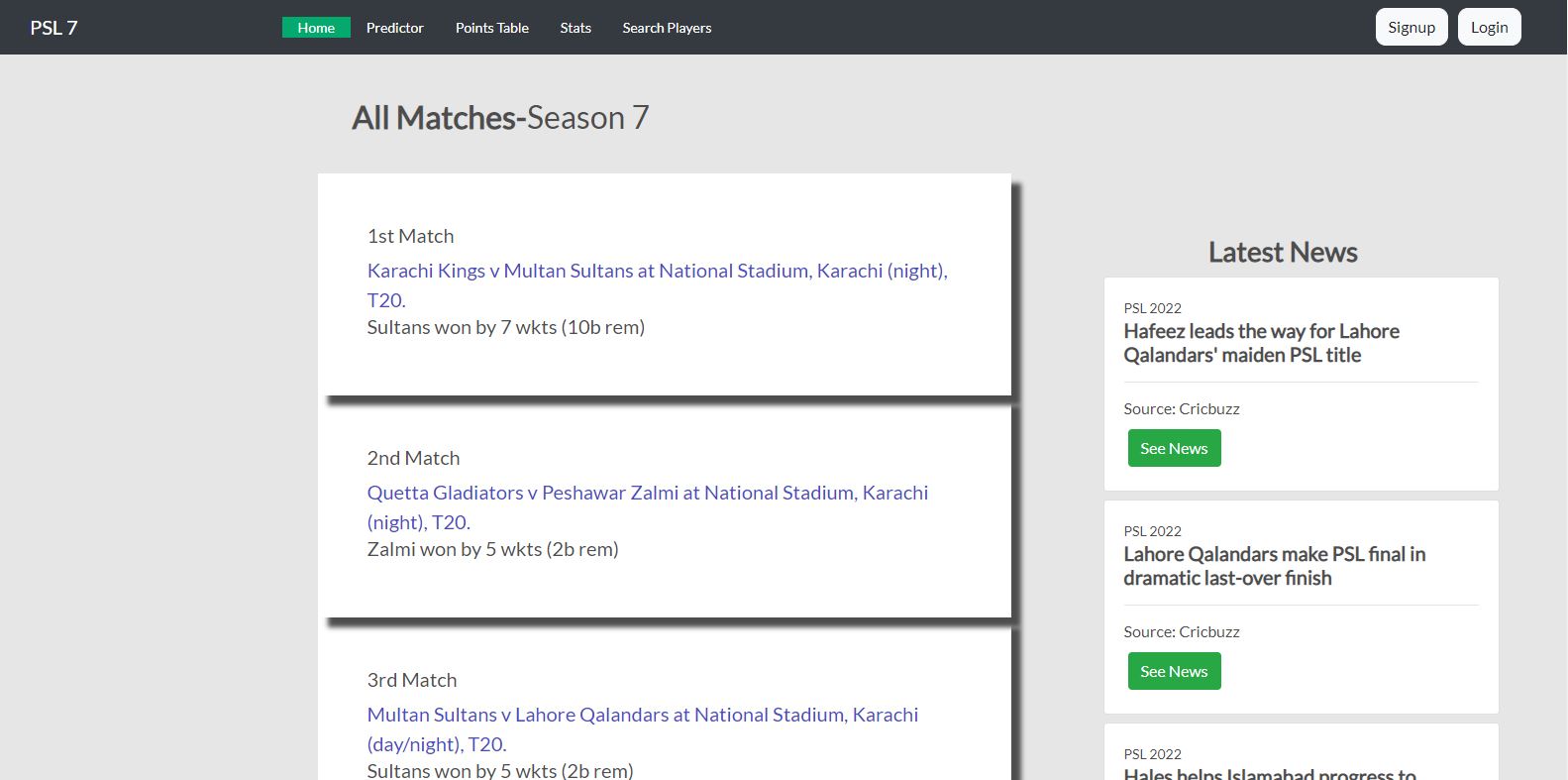Go to the Predictor page

click(x=394, y=28)
